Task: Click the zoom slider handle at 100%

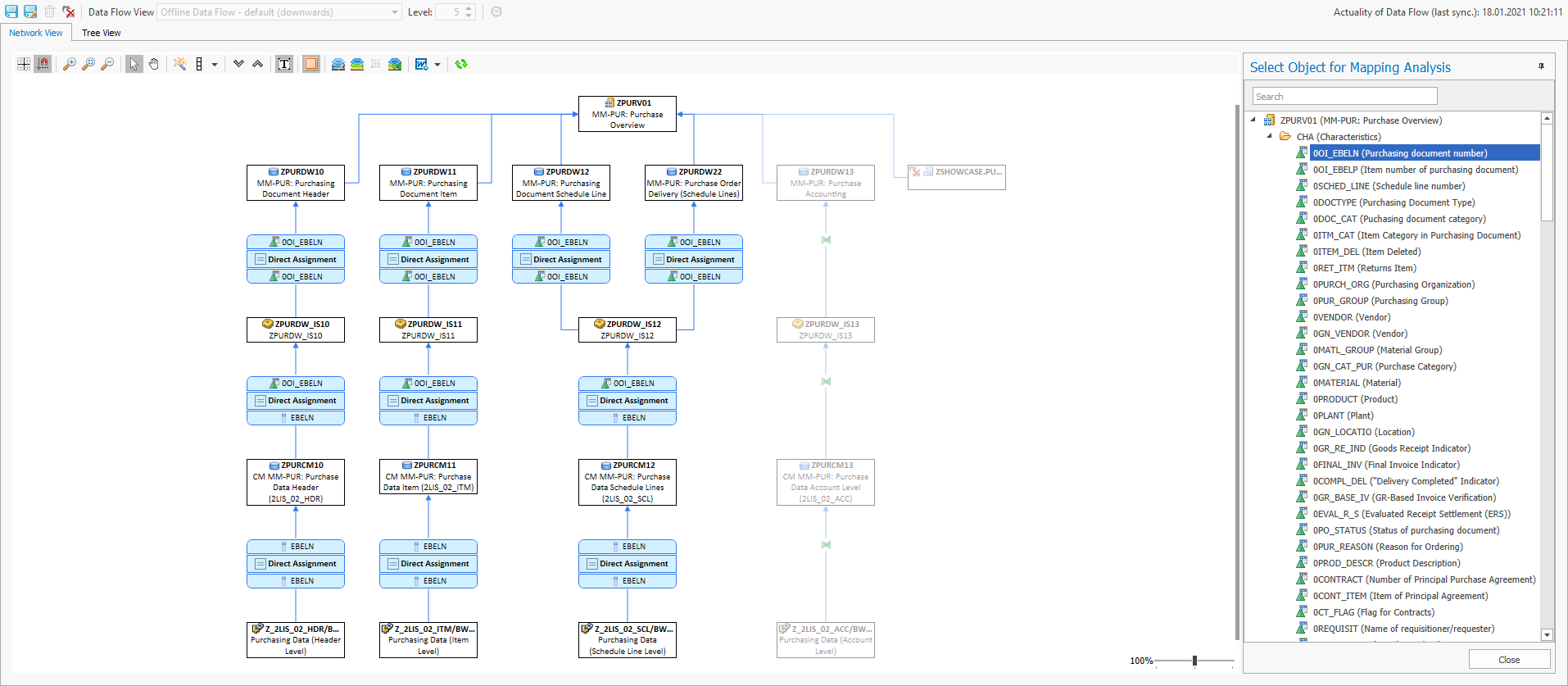Action: [x=1194, y=661]
